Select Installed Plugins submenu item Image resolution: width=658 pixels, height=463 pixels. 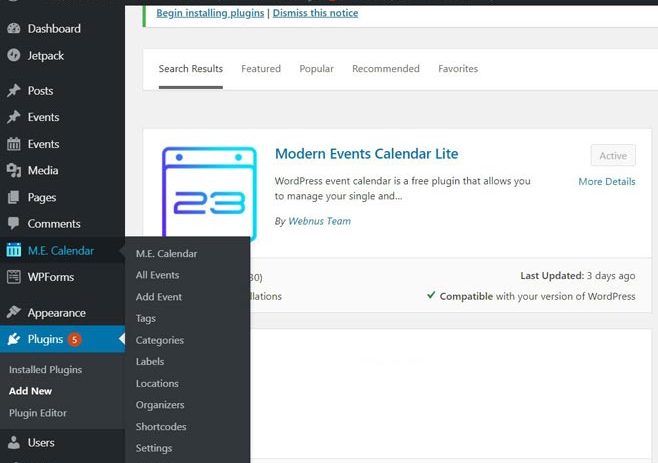click(x=45, y=370)
